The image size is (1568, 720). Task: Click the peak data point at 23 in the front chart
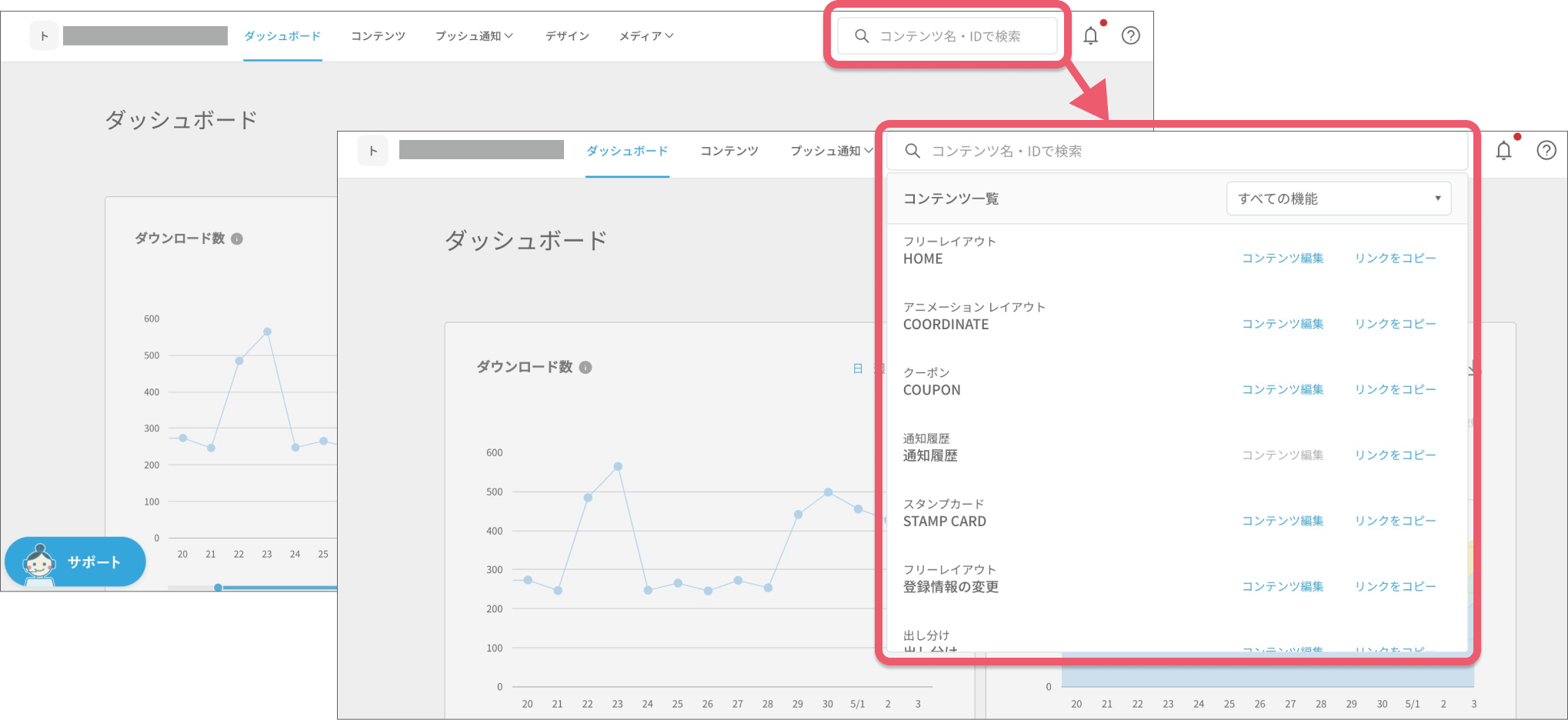pyautogui.click(x=618, y=466)
